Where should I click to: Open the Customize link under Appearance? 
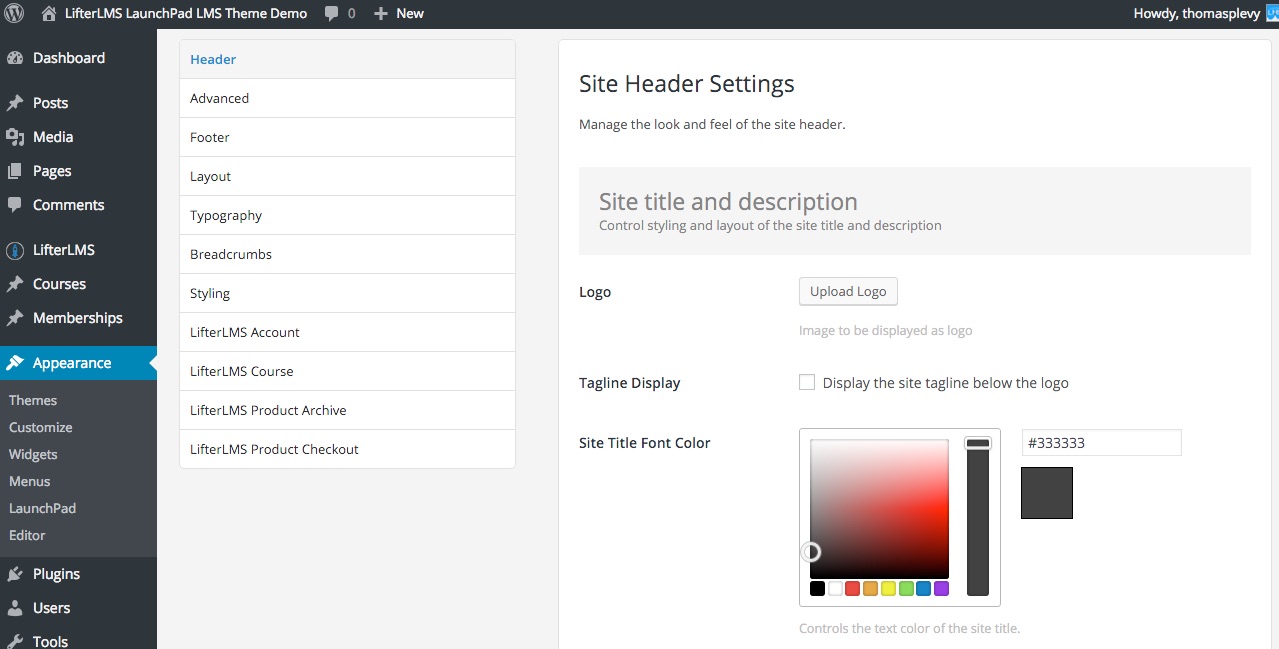tap(40, 427)
